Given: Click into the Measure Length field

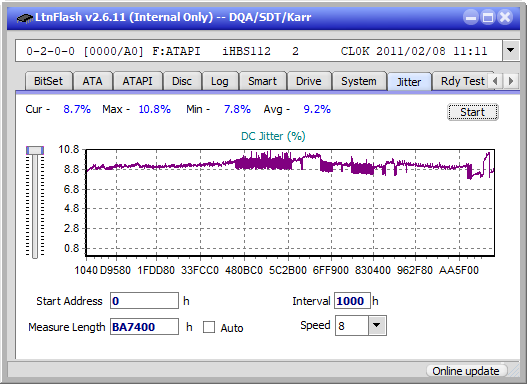Looking at the screenshot, I should pyautogui.click(x=144, y=327).
